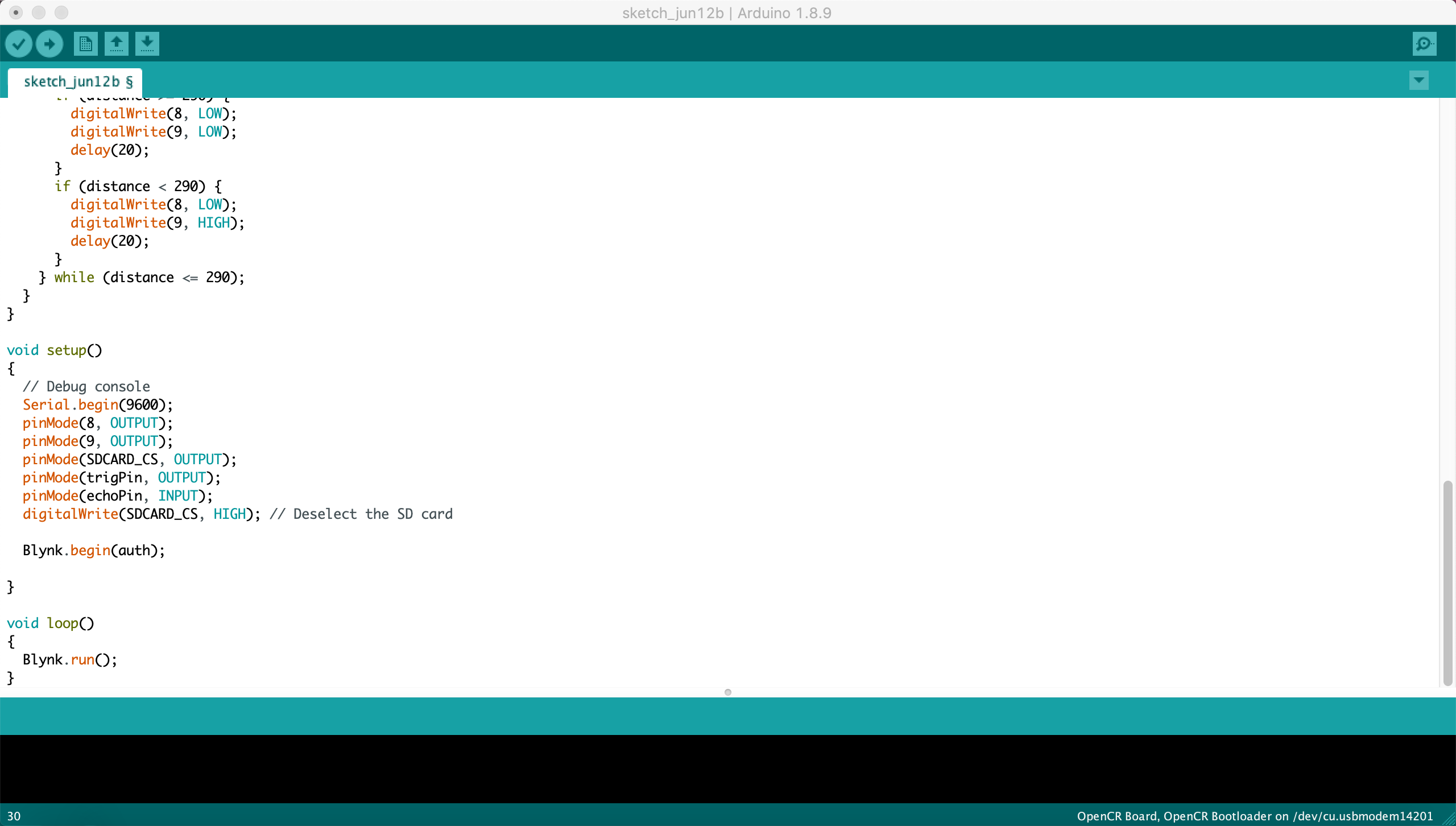Click the console divider handle
Viewport: 1456px width, 826px height.
pyautogui.click(x=727, y=692)
